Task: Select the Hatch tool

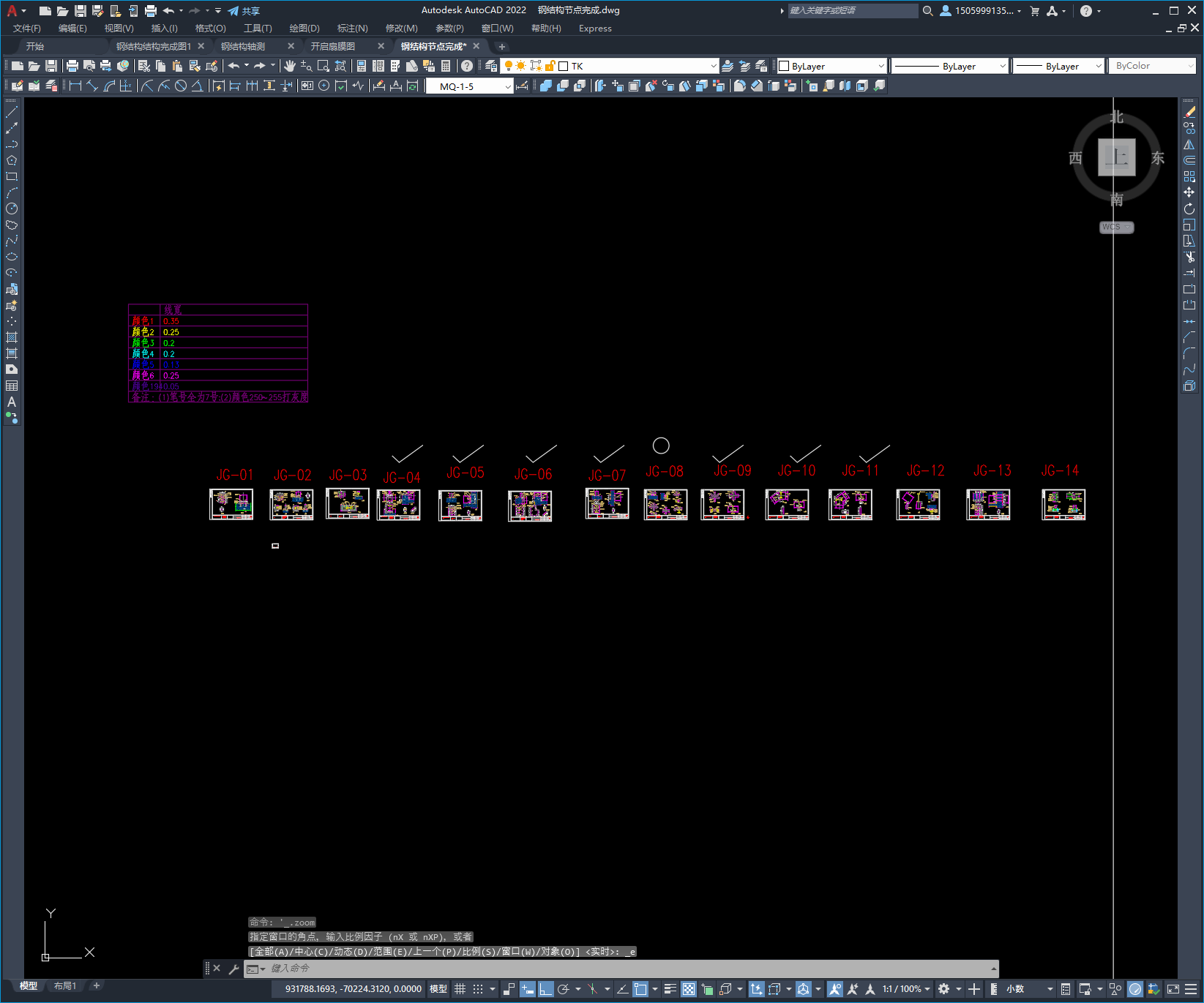Action: [x=12, y=338]
